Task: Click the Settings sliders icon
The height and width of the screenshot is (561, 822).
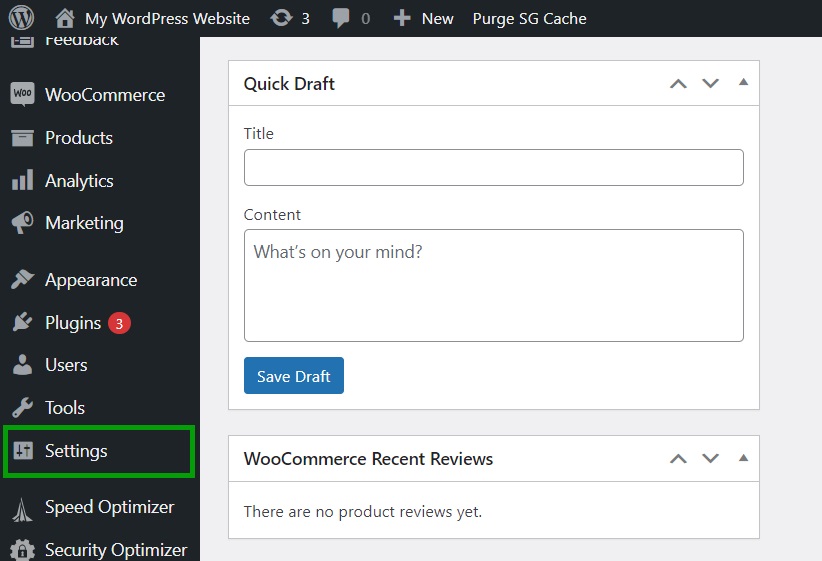Action: tap(23, 450)
